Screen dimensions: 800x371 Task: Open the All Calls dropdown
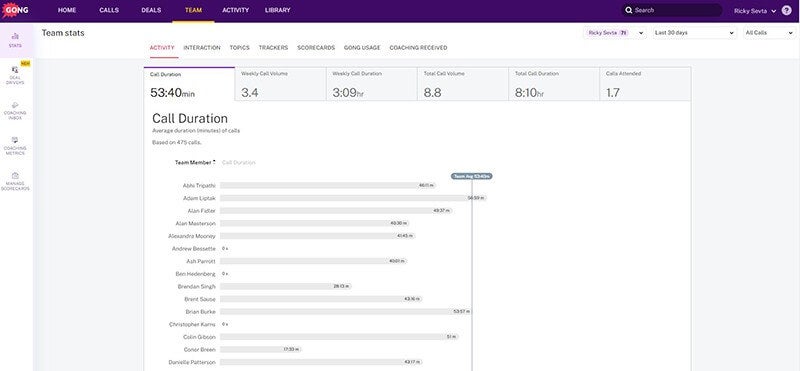pyautogui.click(x=769, y=33)
